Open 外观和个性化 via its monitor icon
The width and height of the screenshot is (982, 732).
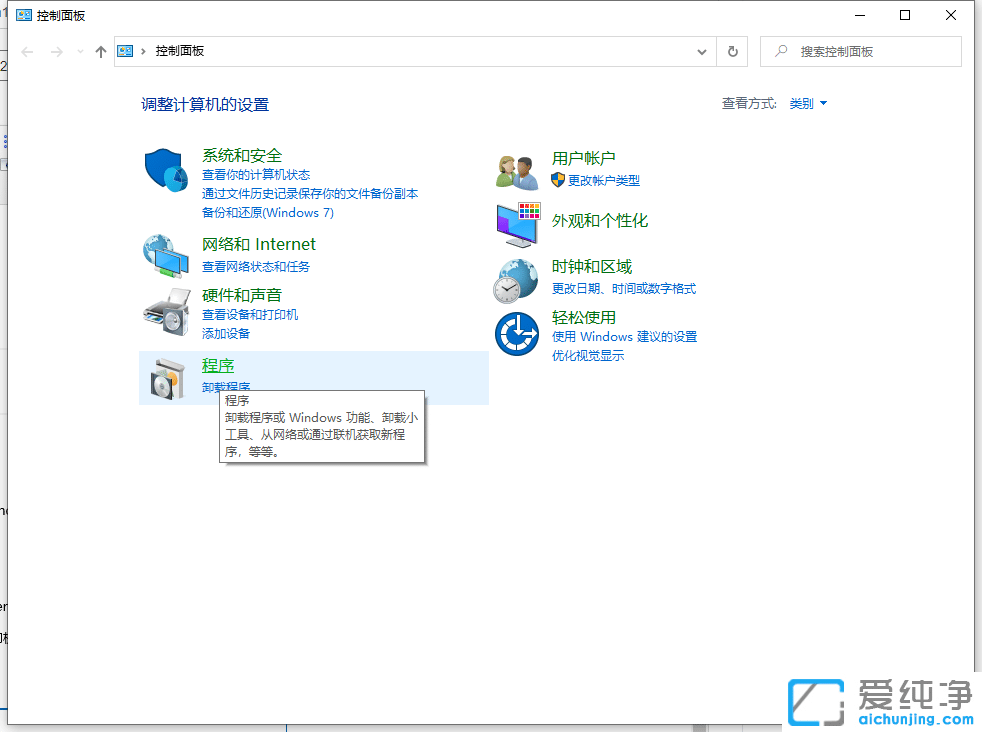tap(516, 225)
